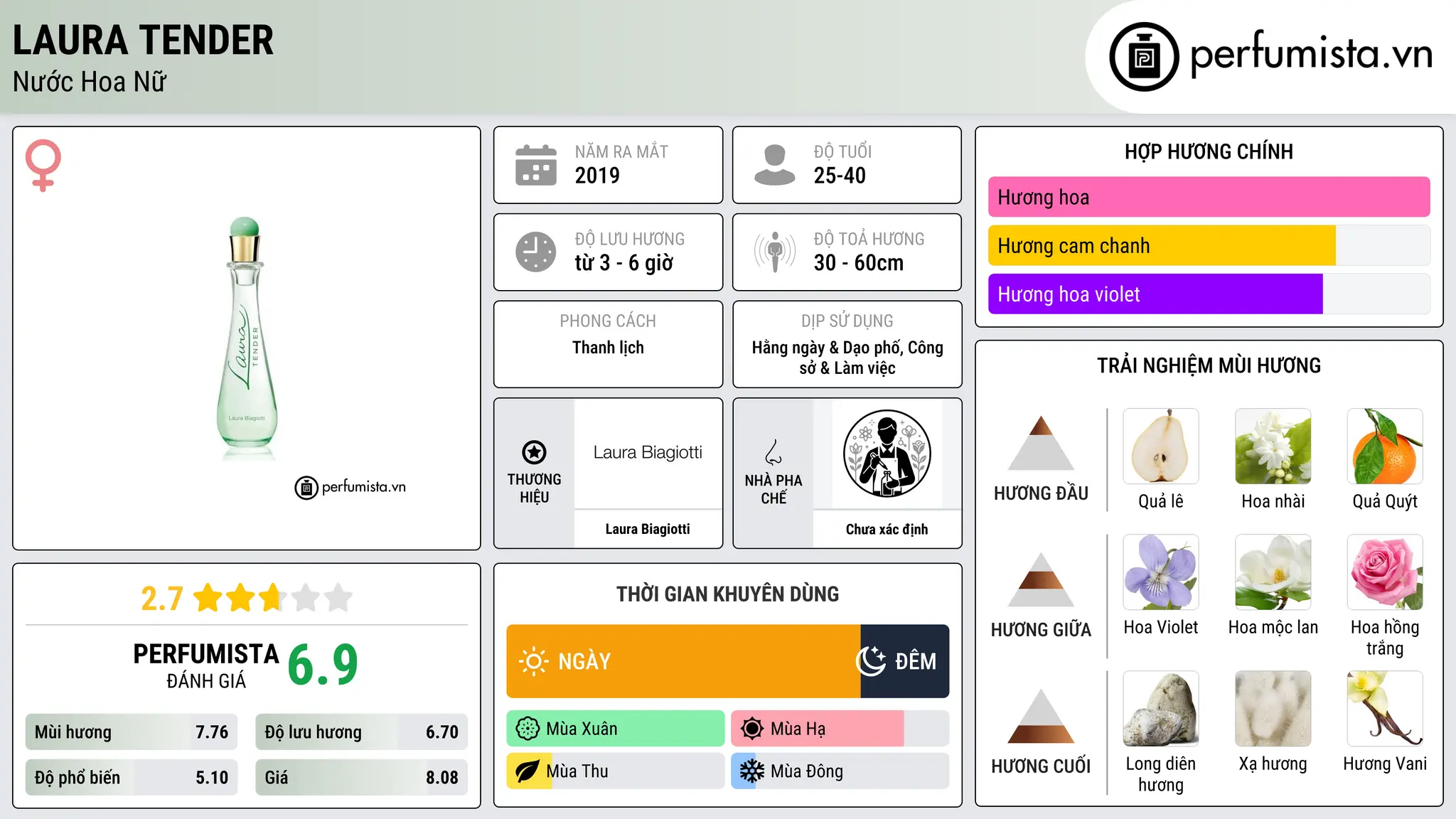Open the Hoa nhài jasmine note image

(1273, 446)
